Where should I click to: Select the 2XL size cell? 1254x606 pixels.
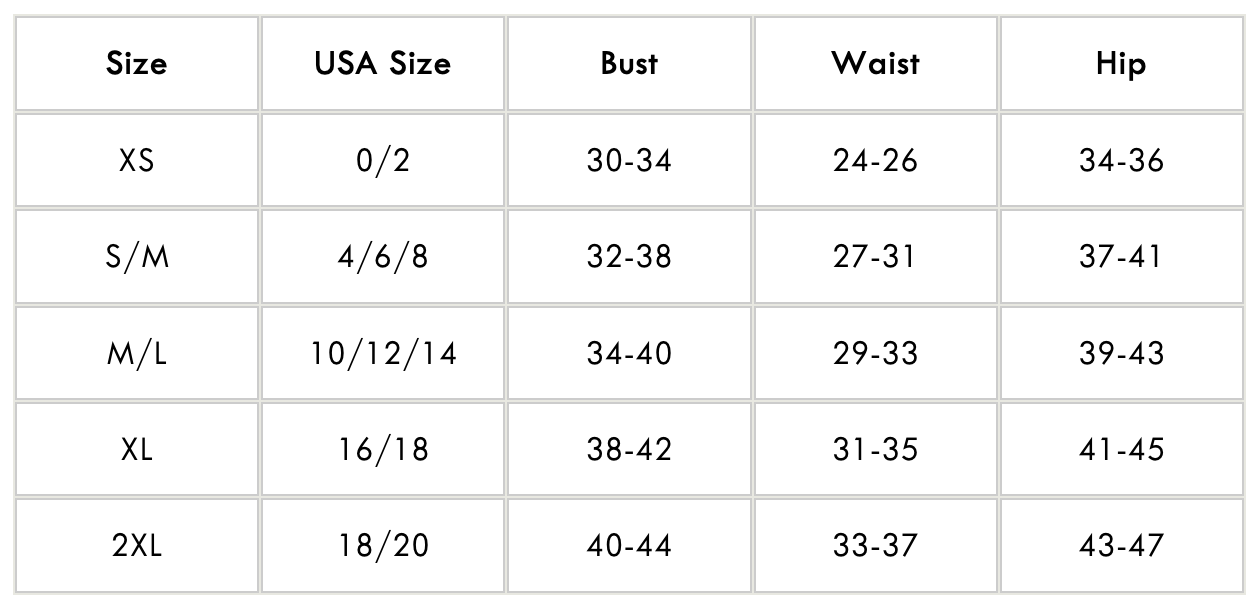point(136,545)
